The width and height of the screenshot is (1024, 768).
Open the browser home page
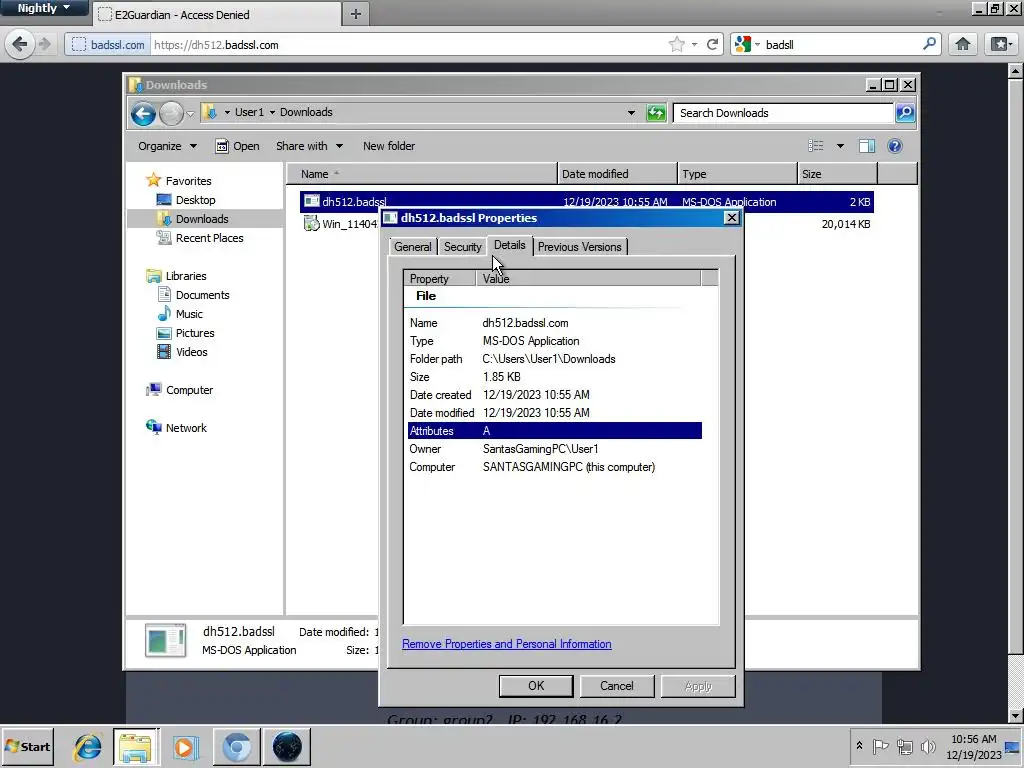coord(963,44)
